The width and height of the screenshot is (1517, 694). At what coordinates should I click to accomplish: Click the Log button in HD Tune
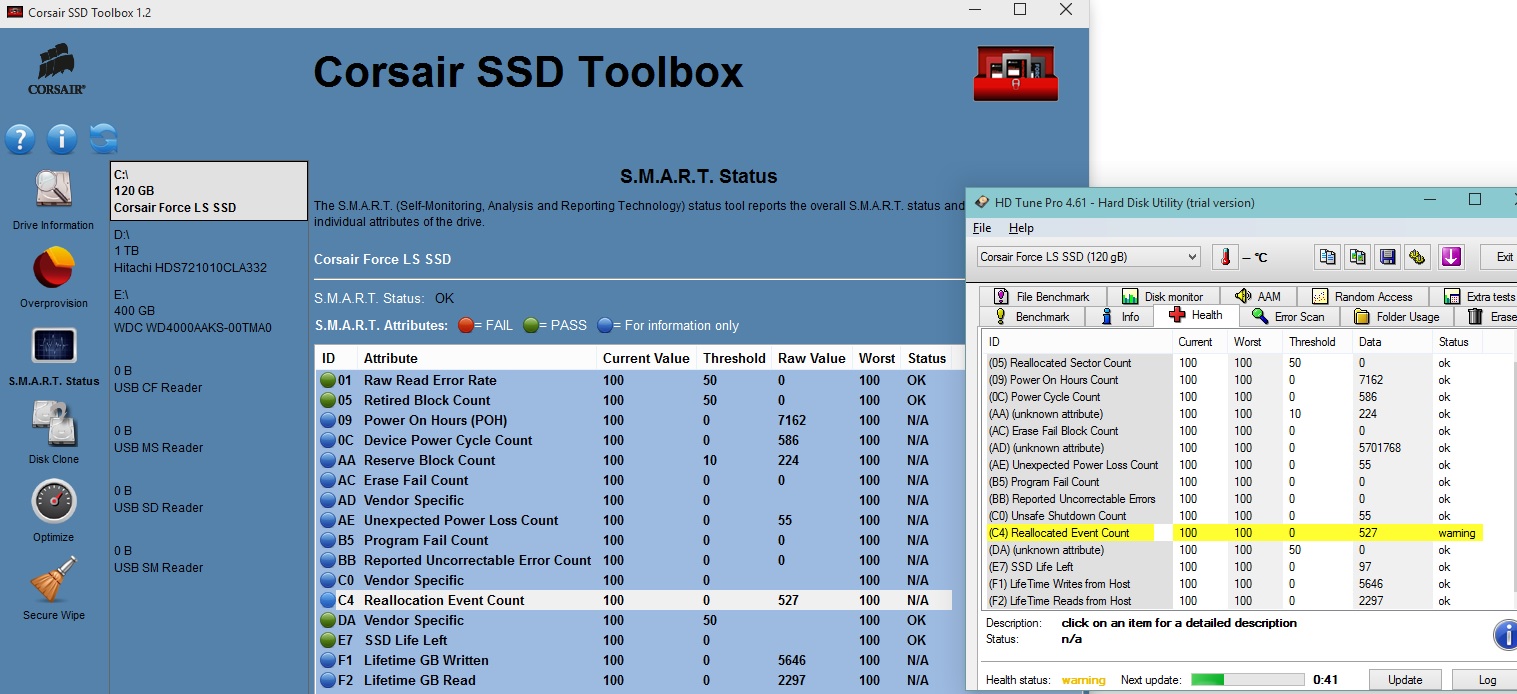click(1486, 680)
